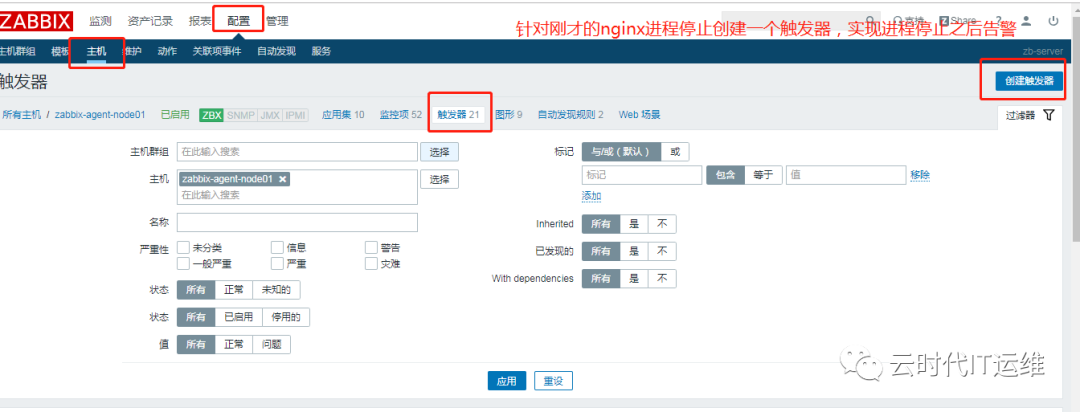Click the power logout icon

coord(1053,21)
